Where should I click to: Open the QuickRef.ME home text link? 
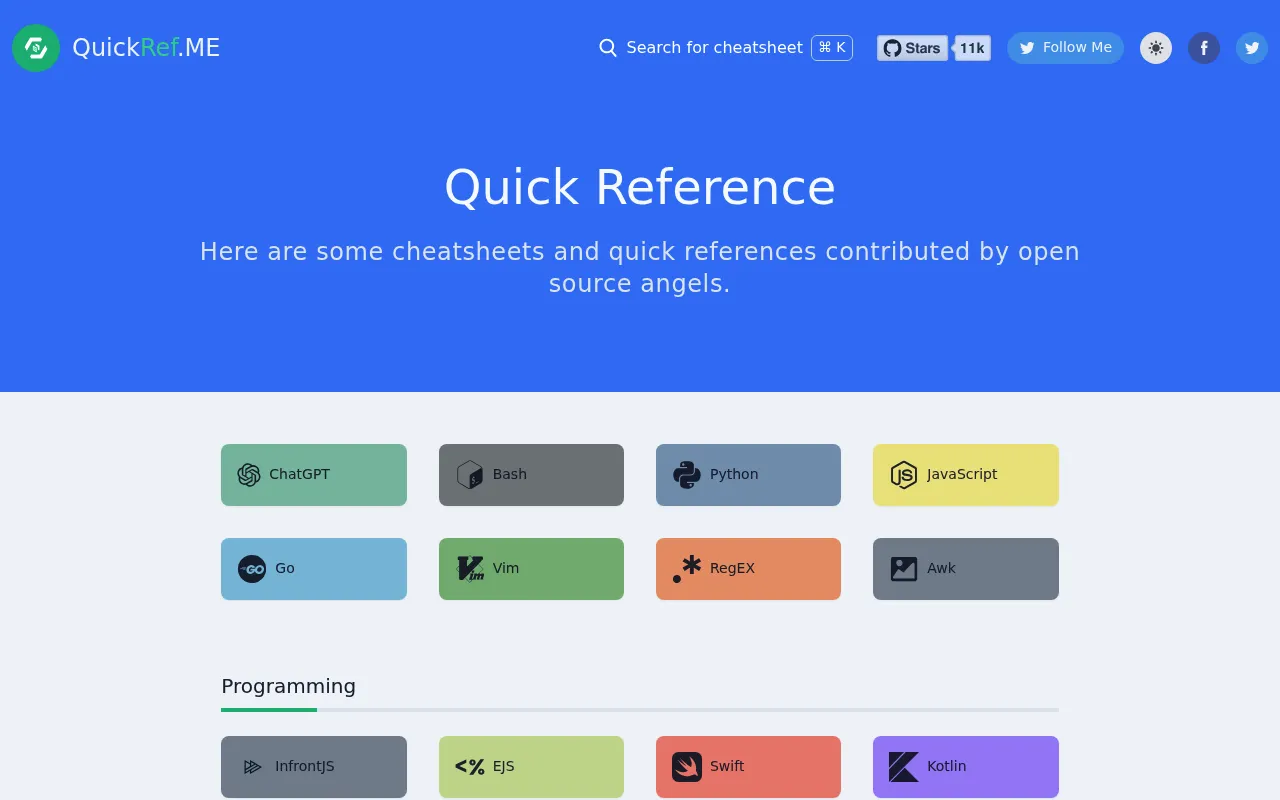[x=146, y=47]
